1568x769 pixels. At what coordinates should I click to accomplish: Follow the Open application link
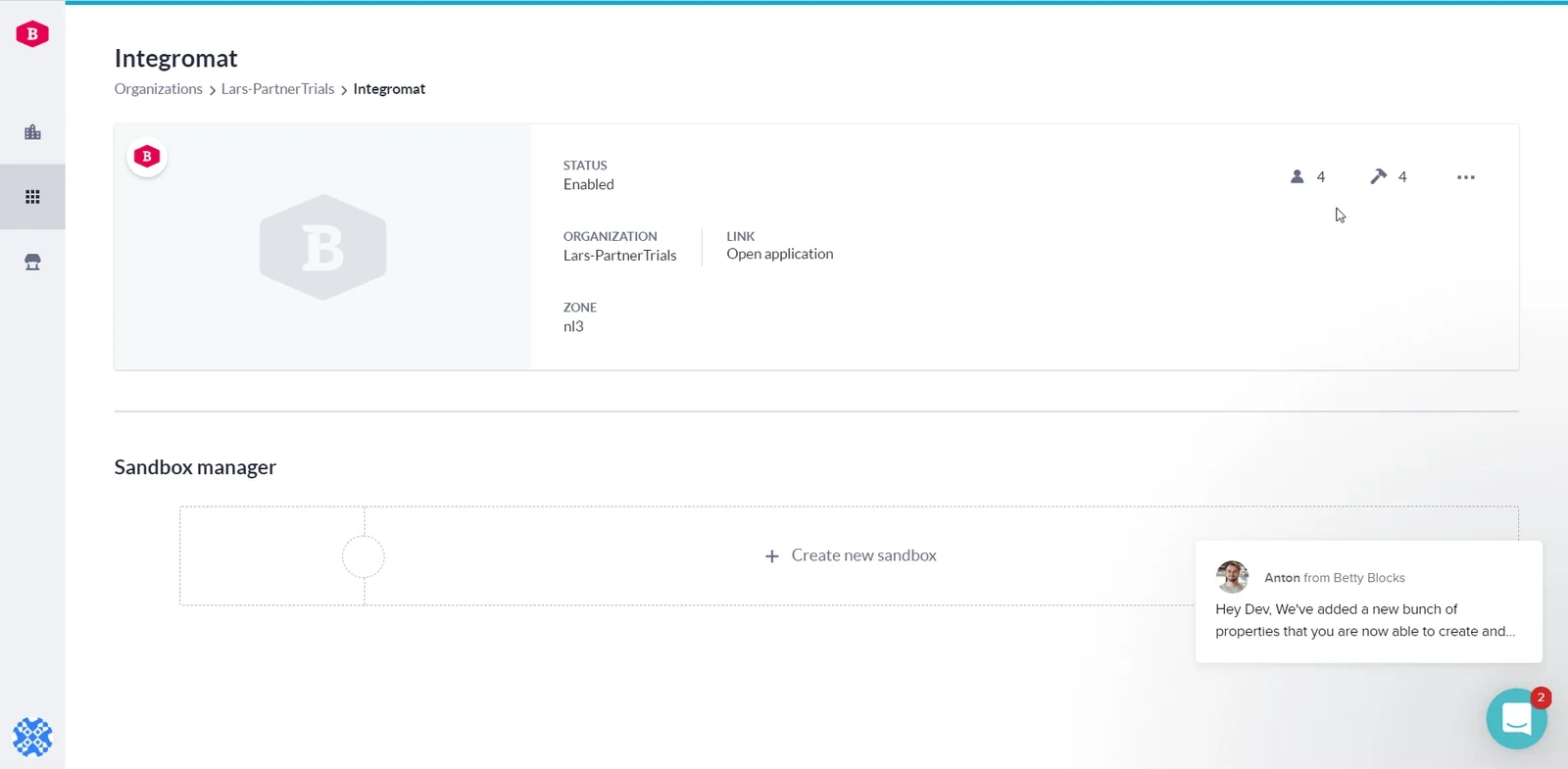click(780, 254)
